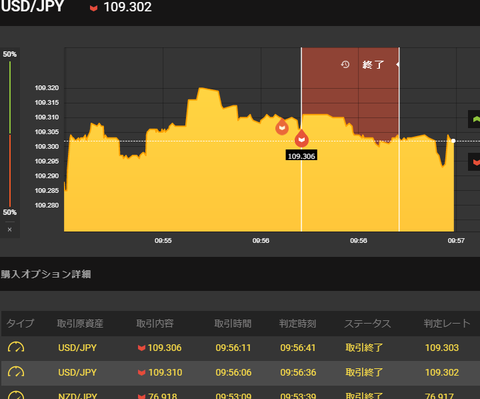Click the gauge icon in USD/JPY 109.310 row
Viewport: 480px width, 399px height.
[x=16, y=372]
